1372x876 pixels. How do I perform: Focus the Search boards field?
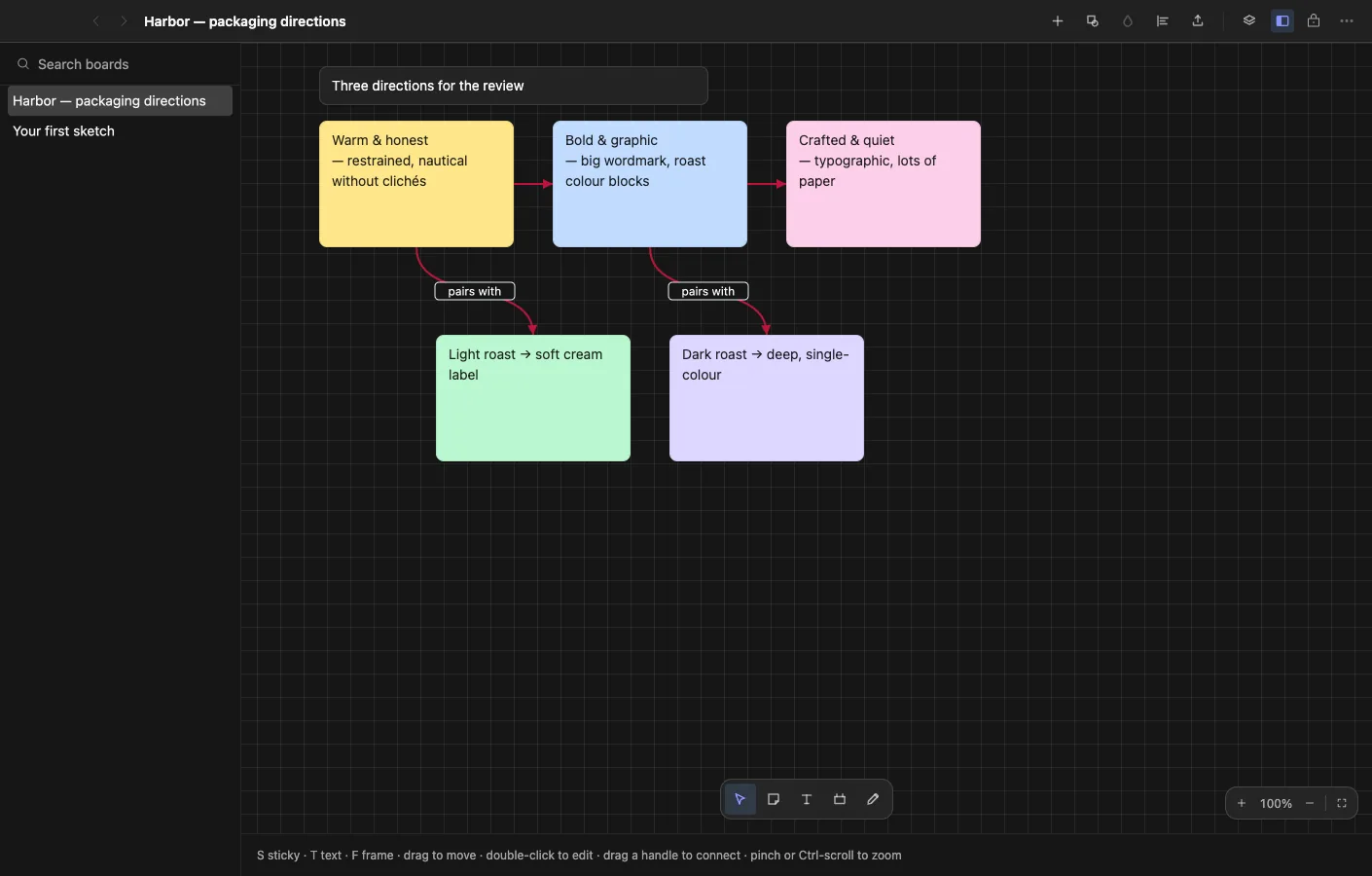coord(120,64)
